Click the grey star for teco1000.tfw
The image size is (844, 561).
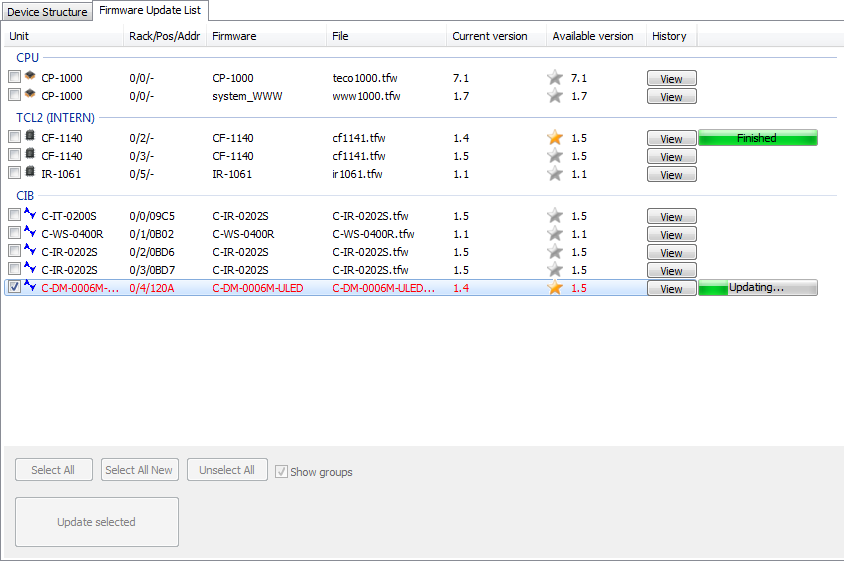(x=555, y=78)
